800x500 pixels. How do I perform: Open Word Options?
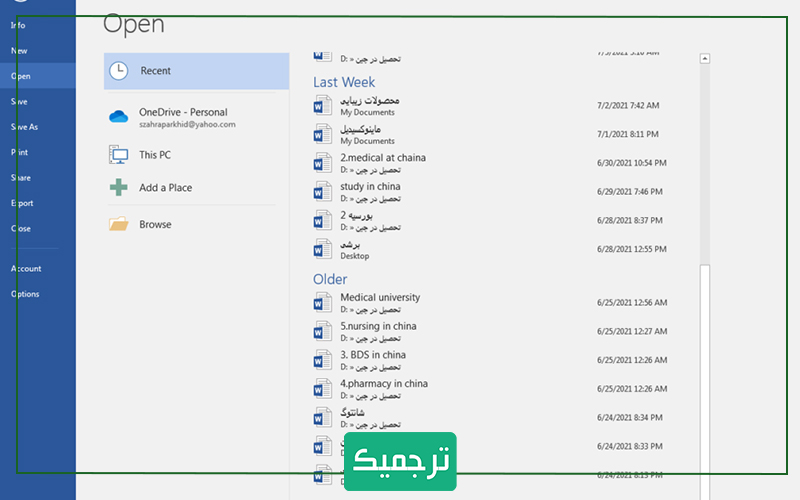pos(24,294)
